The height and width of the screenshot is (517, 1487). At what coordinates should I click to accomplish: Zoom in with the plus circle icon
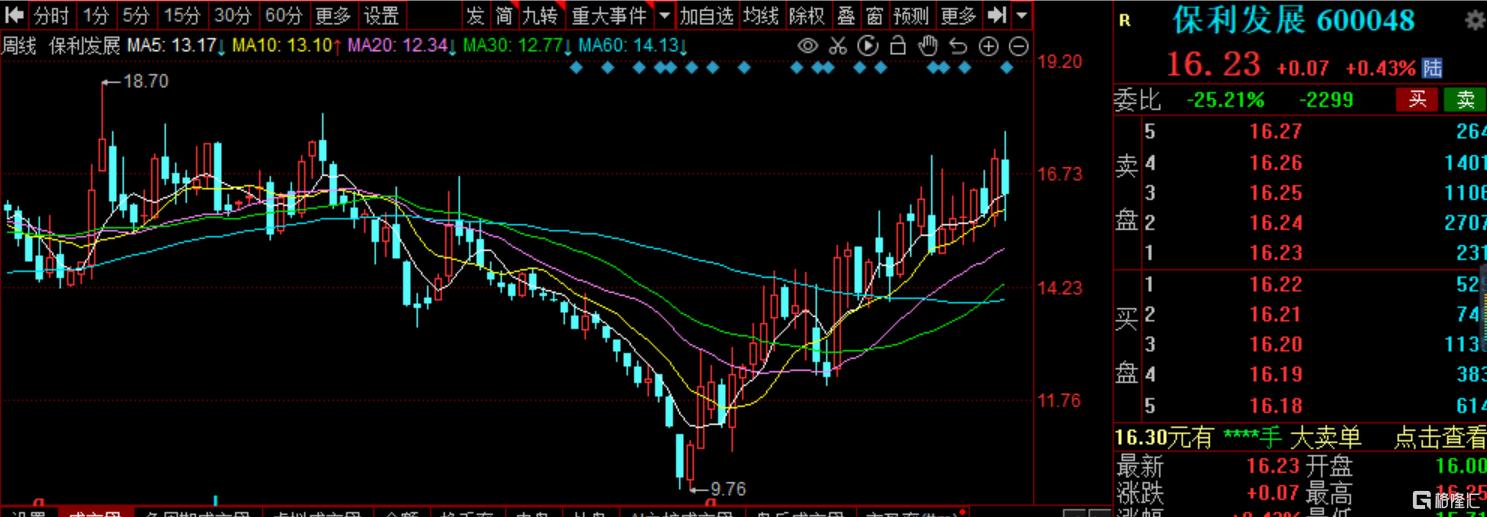coord(988,46)
